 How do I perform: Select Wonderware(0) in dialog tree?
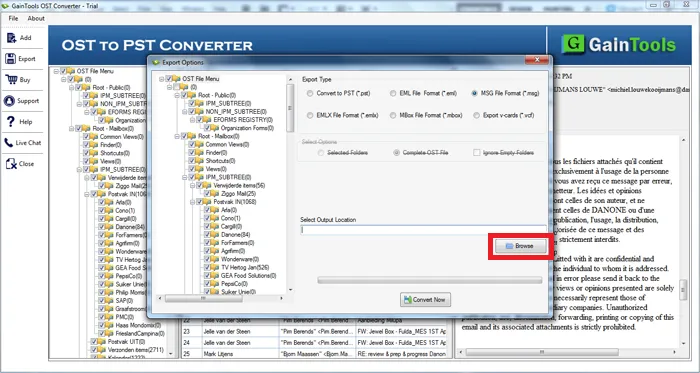[240, 259]
